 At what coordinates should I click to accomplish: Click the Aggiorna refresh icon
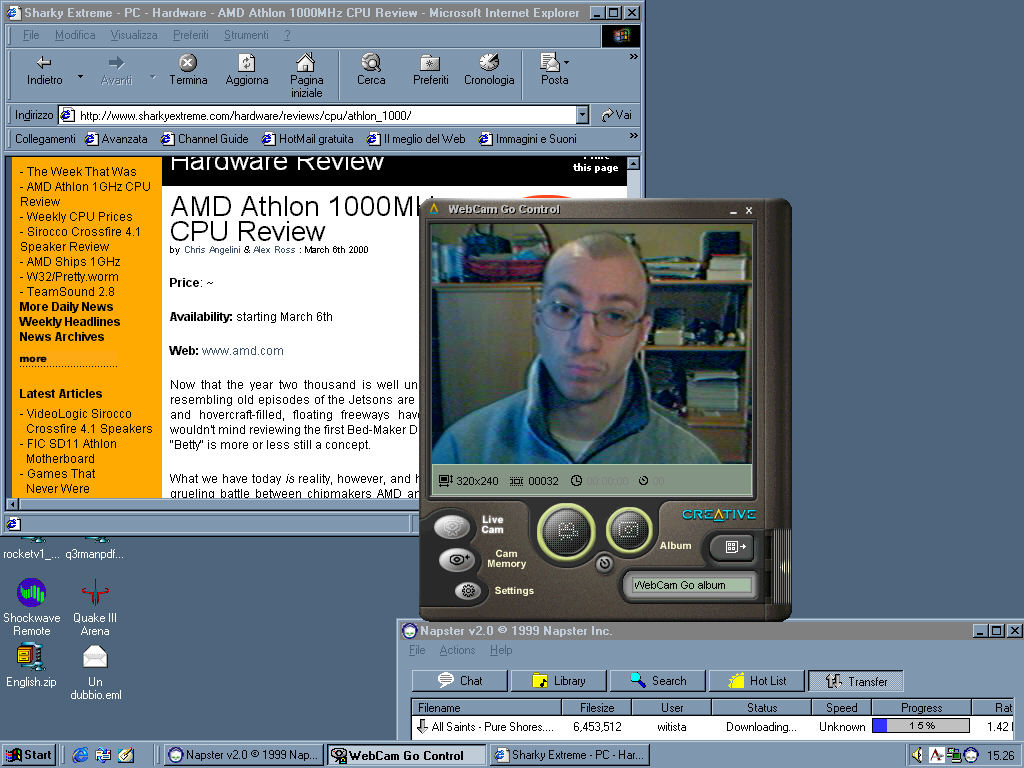[246, 63]
